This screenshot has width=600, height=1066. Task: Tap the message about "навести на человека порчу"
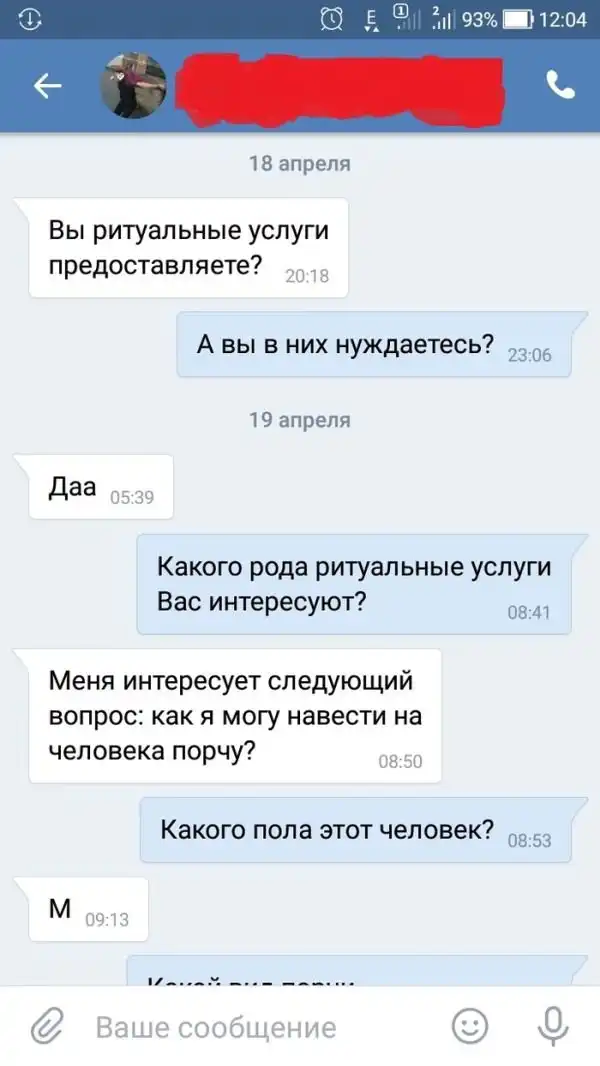234,716
